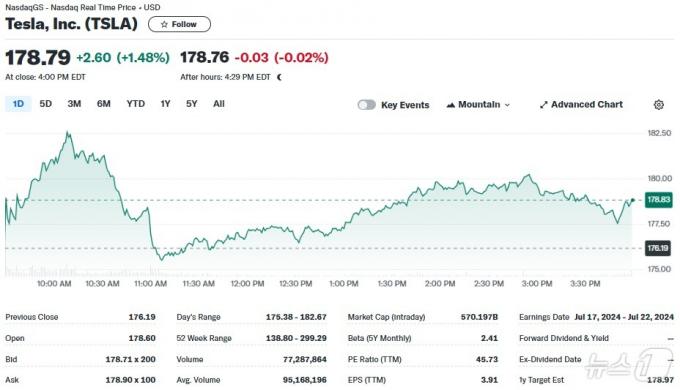Screen dimensions: 680x390
Task: Click the Previous Close value 176.19
Action: click(142, 317)
